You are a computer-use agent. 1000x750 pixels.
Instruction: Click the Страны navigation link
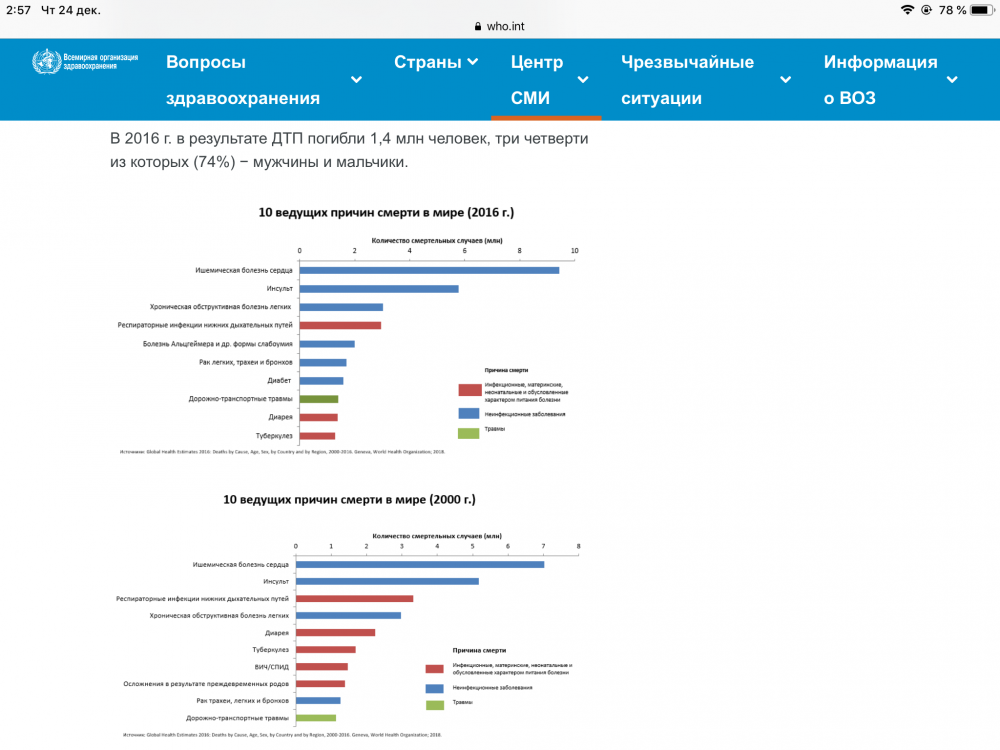(427, 62)
